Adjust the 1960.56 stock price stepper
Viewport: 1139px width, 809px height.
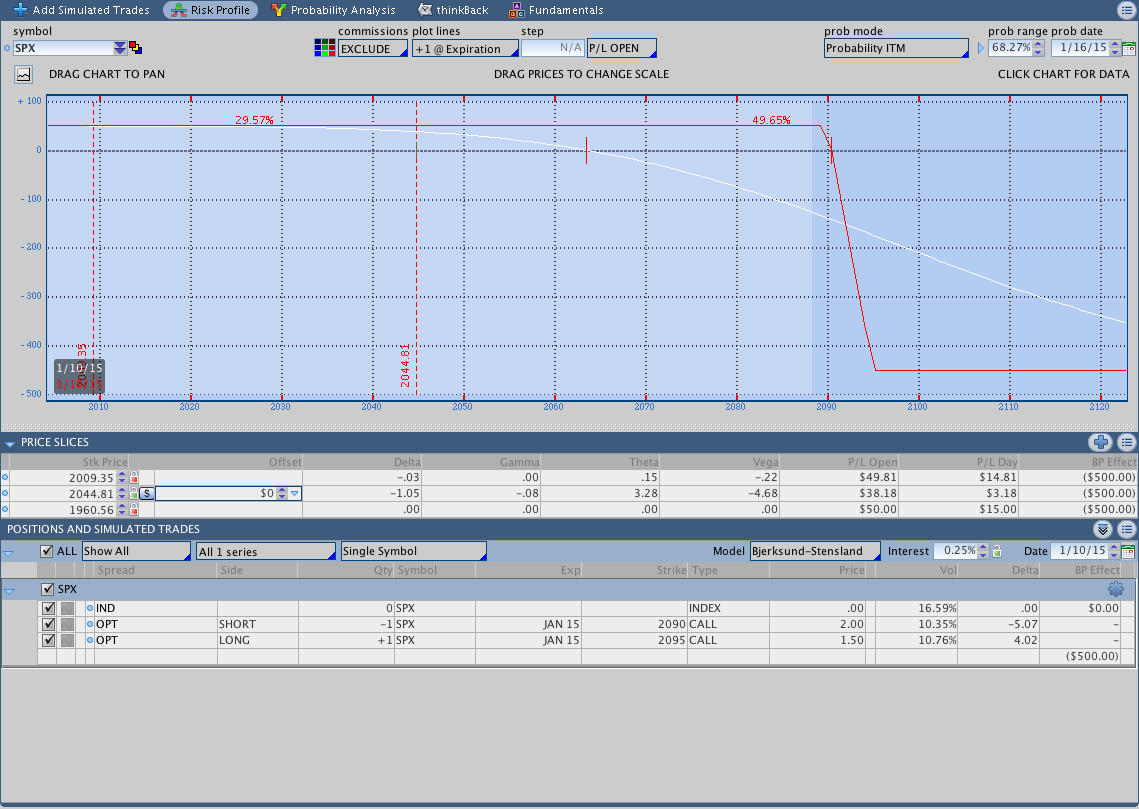(122, 509)
